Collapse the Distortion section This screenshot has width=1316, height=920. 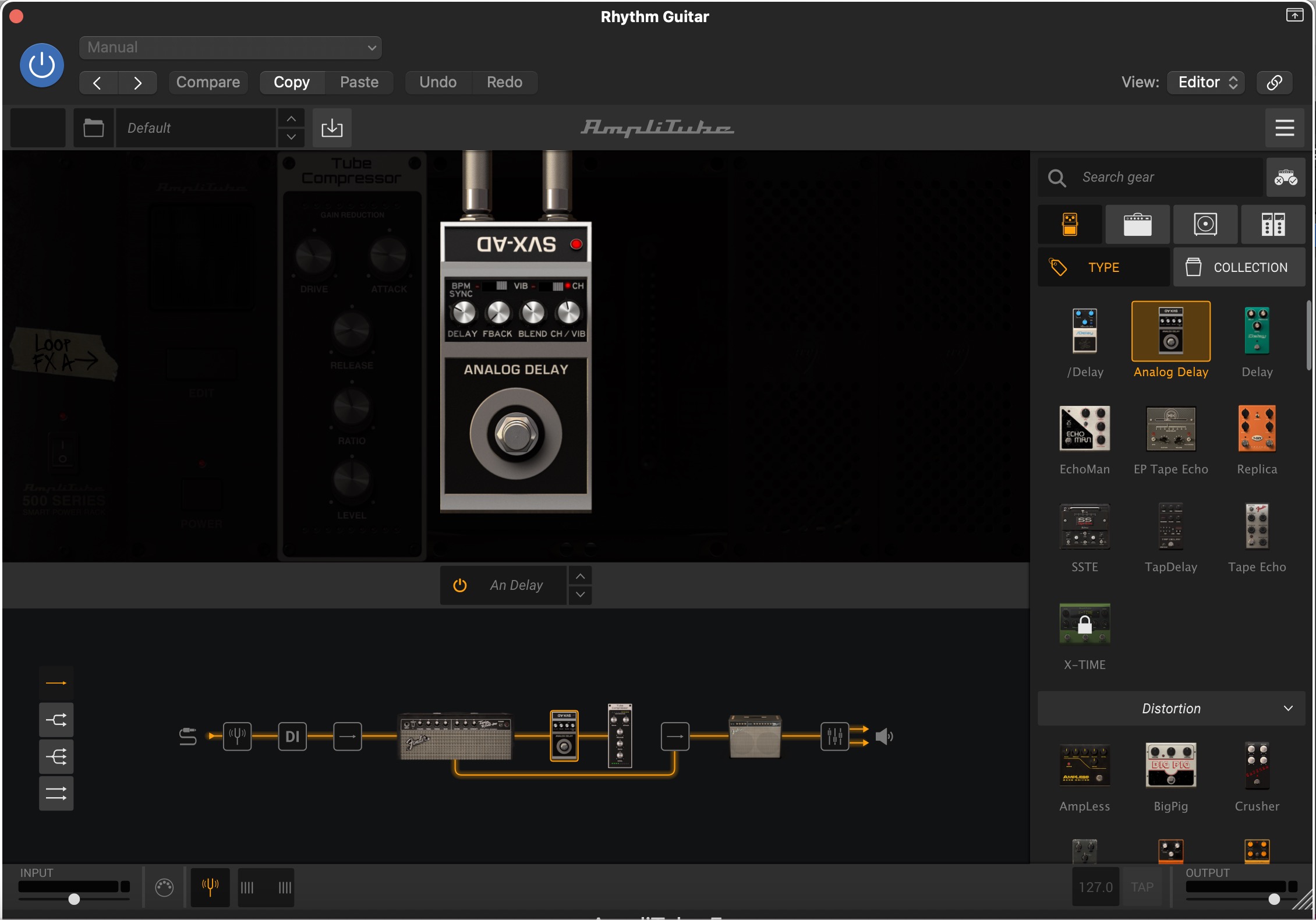click(1171, 709)
